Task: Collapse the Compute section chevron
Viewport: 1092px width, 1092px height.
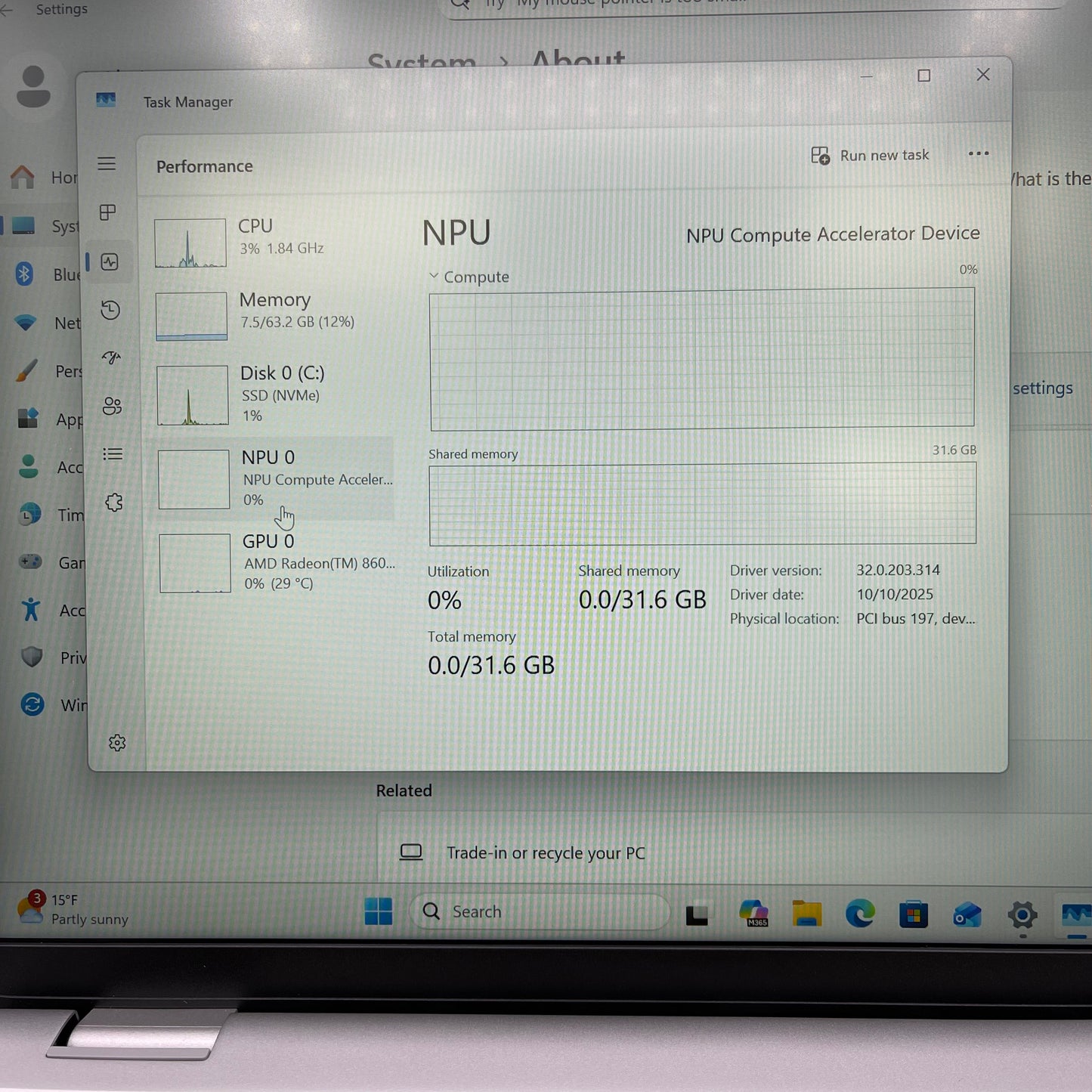Action: coord(434,276)
